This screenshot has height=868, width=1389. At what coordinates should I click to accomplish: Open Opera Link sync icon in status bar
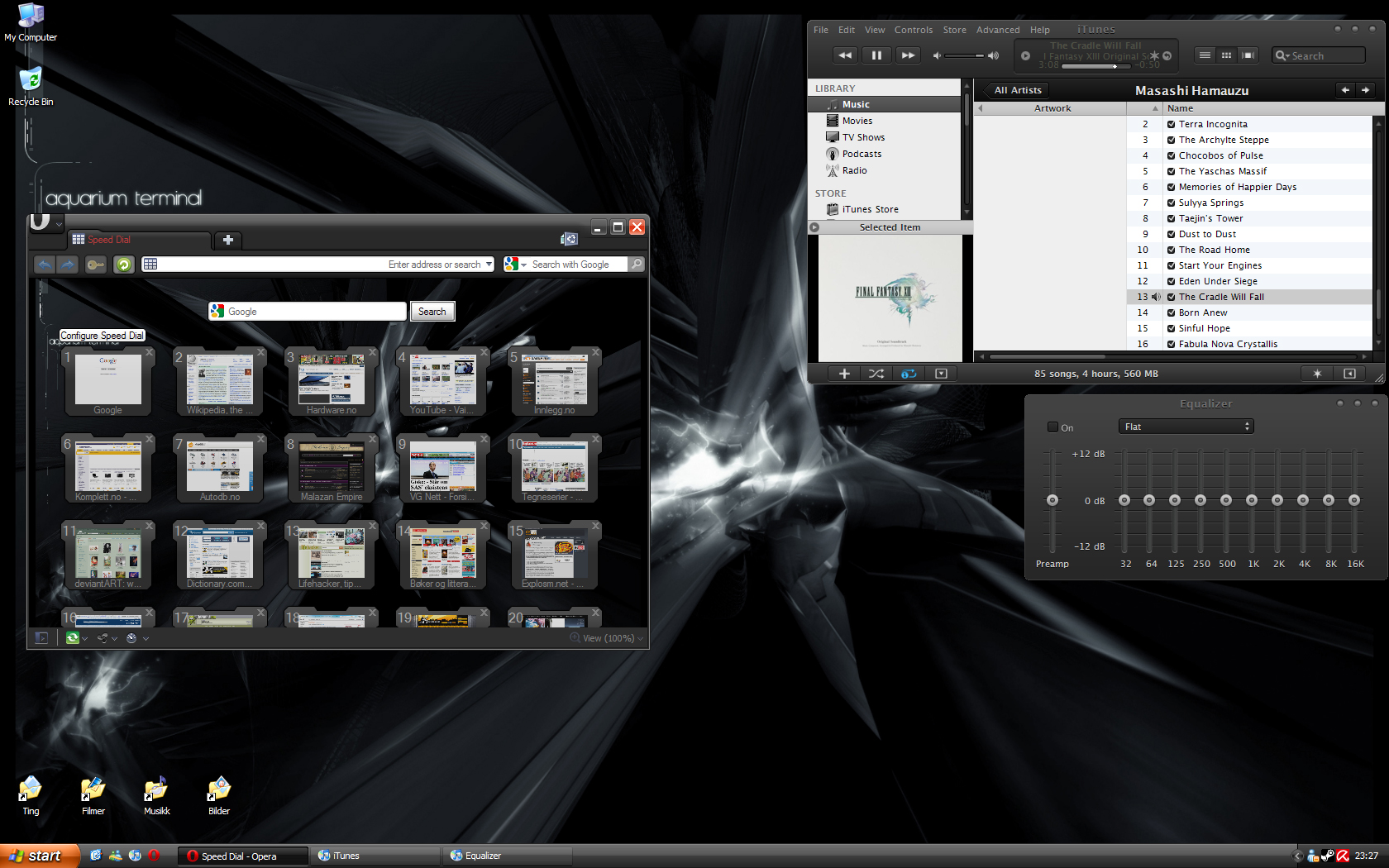(x=73, y=638)
